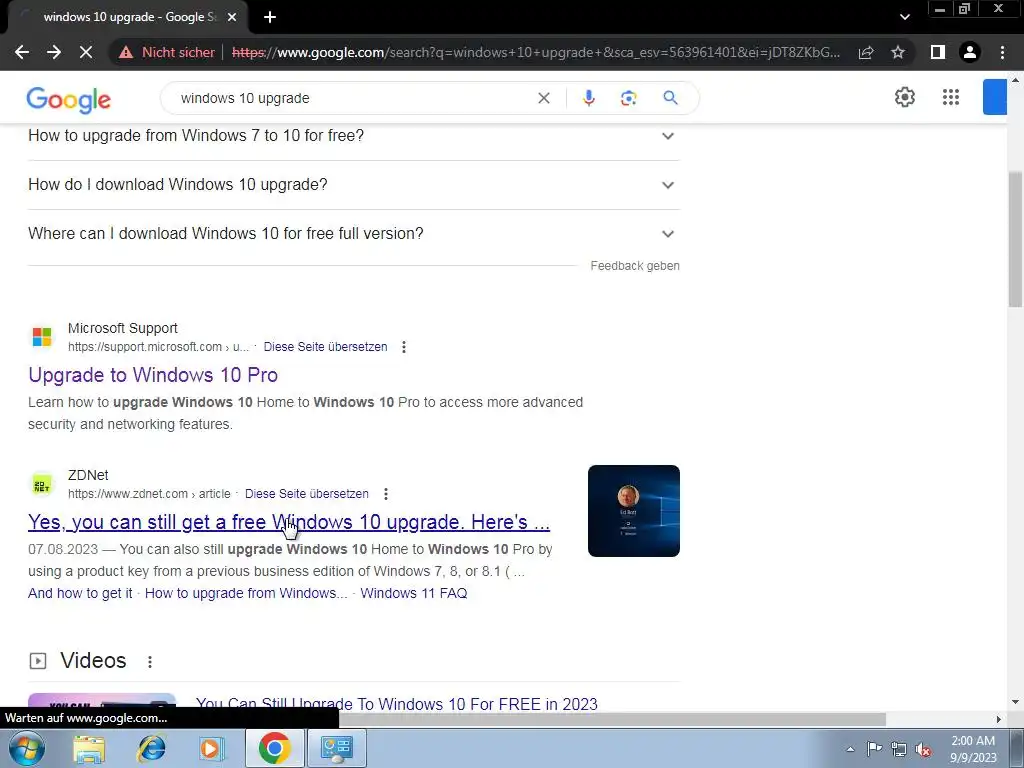1024x768 pixels.
Task: Click the ZDNet favicon
Action: 42,485
